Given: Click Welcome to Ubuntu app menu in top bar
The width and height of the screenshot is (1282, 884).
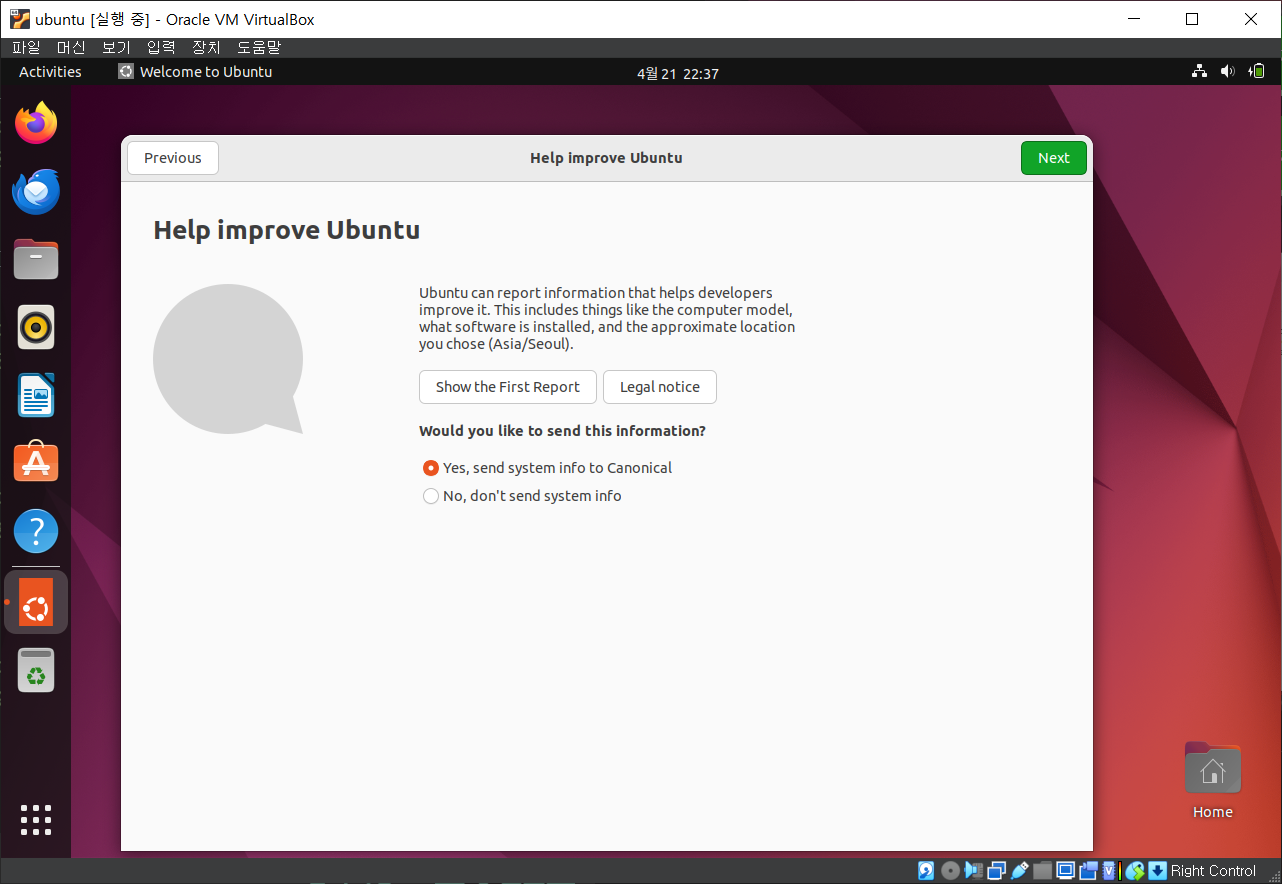Looking at the screenshot, I should [x=195, y=72].
